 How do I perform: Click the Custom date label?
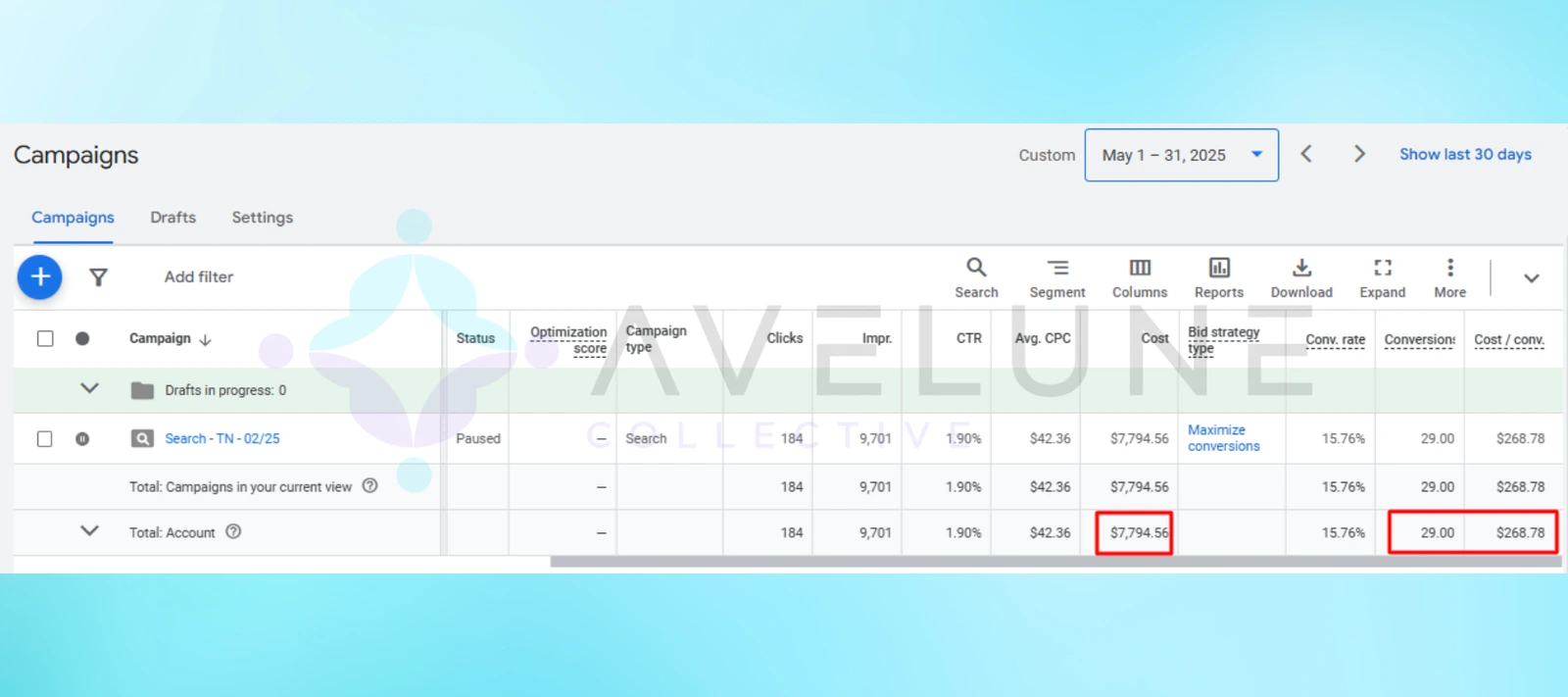[1047, 155]
